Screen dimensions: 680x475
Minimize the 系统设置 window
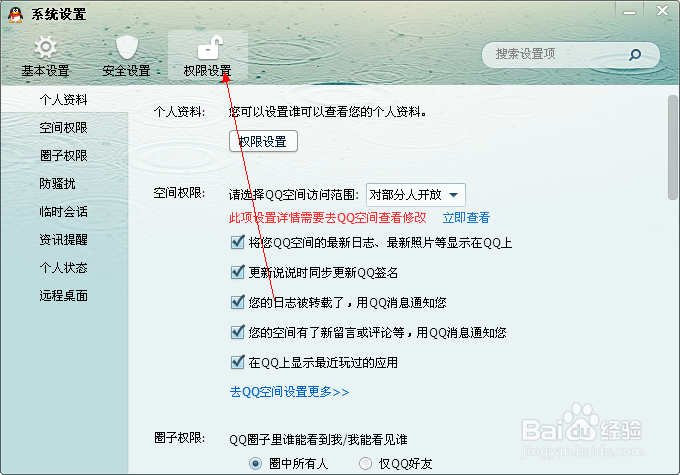click(629, 11)
